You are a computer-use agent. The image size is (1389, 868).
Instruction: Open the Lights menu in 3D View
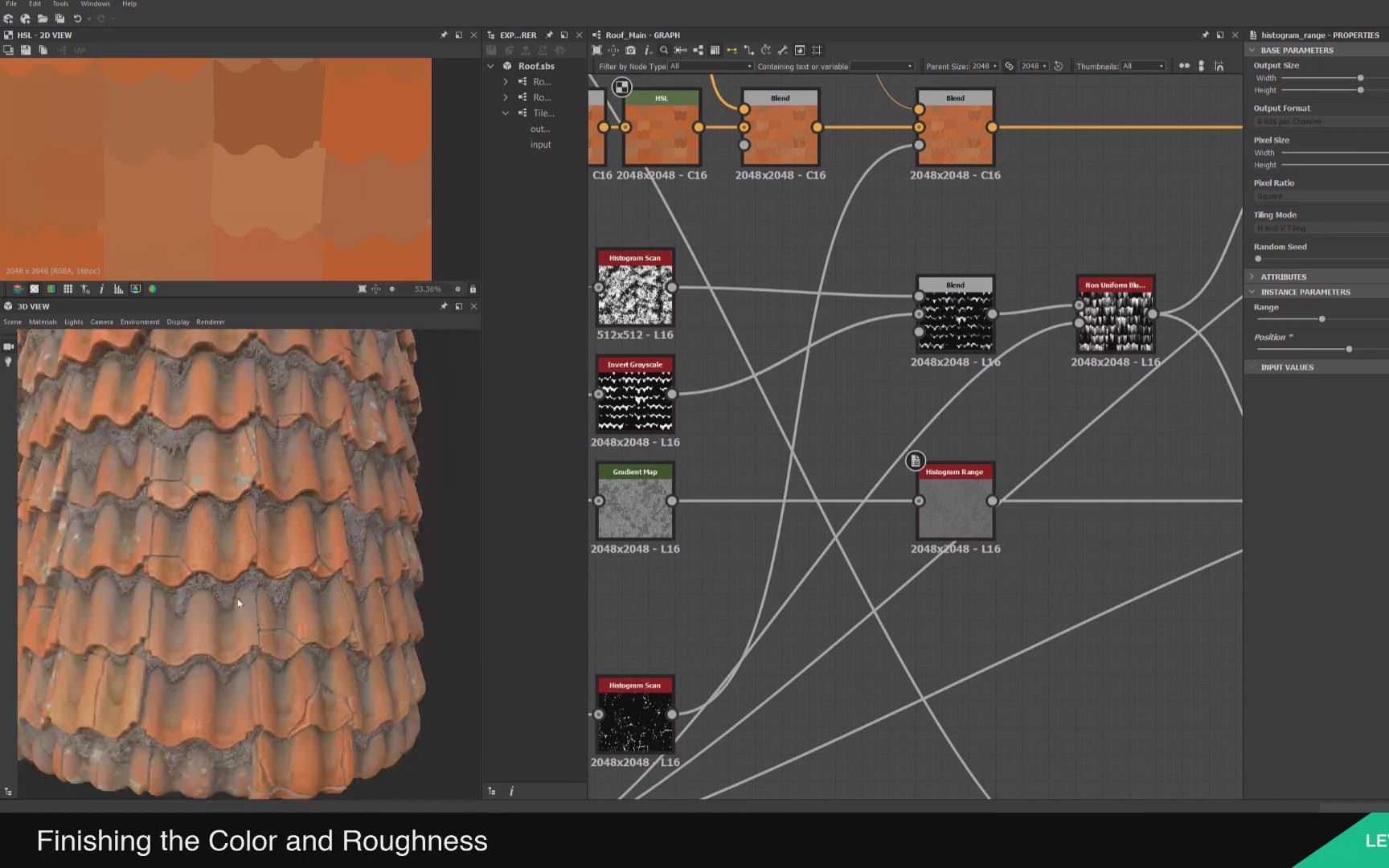point(73,321)
